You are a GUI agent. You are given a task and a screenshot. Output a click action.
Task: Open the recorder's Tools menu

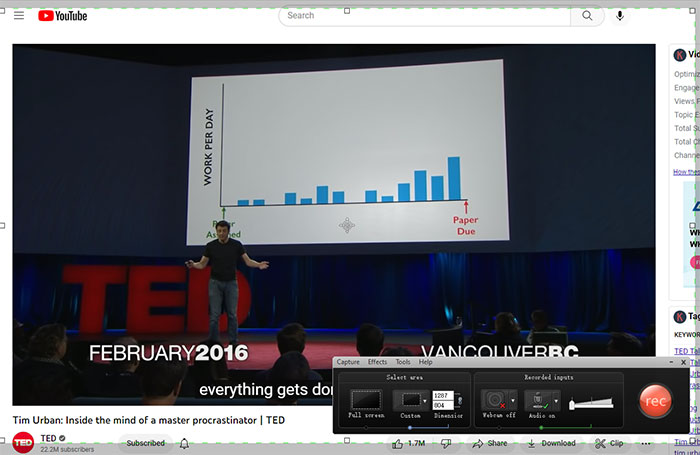click(403, 362)
